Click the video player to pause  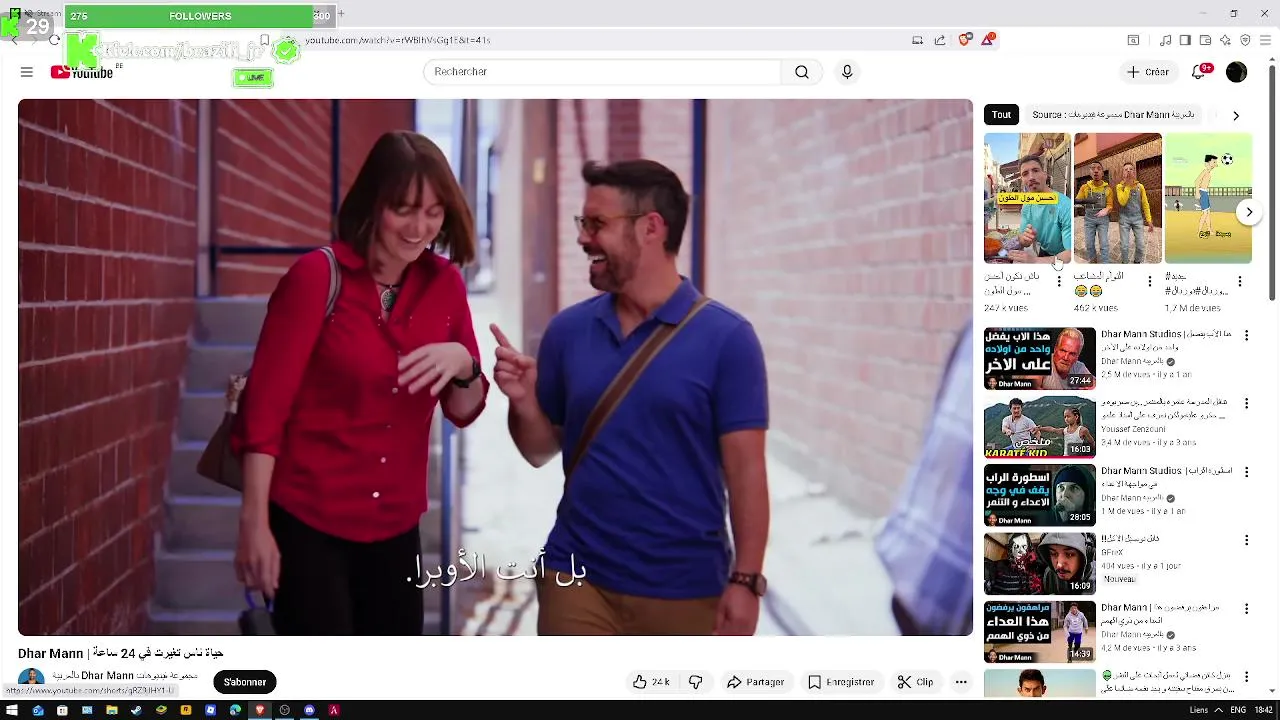coord(495,367)
